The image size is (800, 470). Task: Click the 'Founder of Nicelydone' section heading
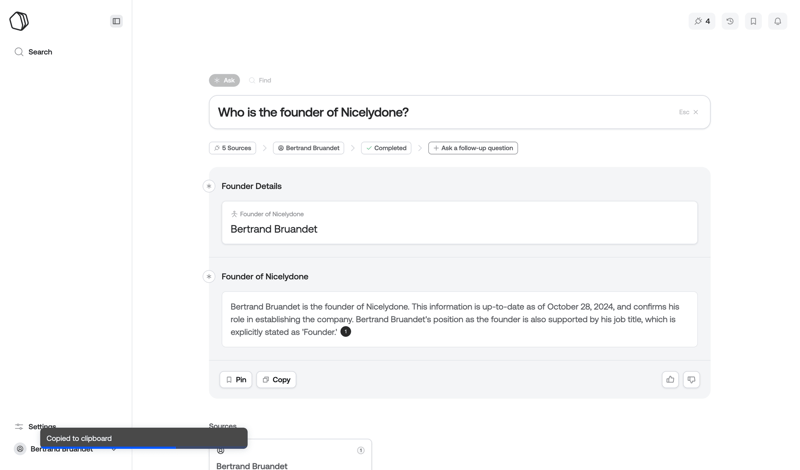tap(265, 277)
